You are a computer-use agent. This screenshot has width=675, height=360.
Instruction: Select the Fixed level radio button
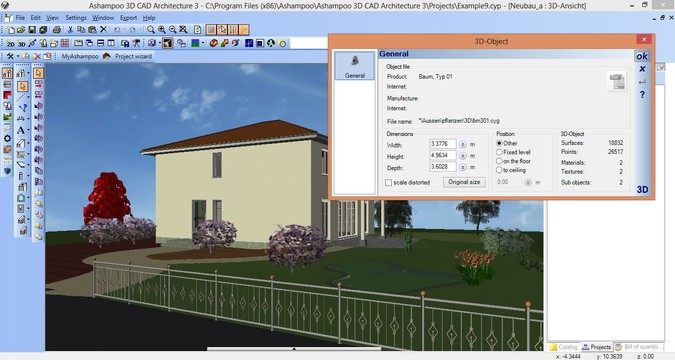[x=499, y=152]
